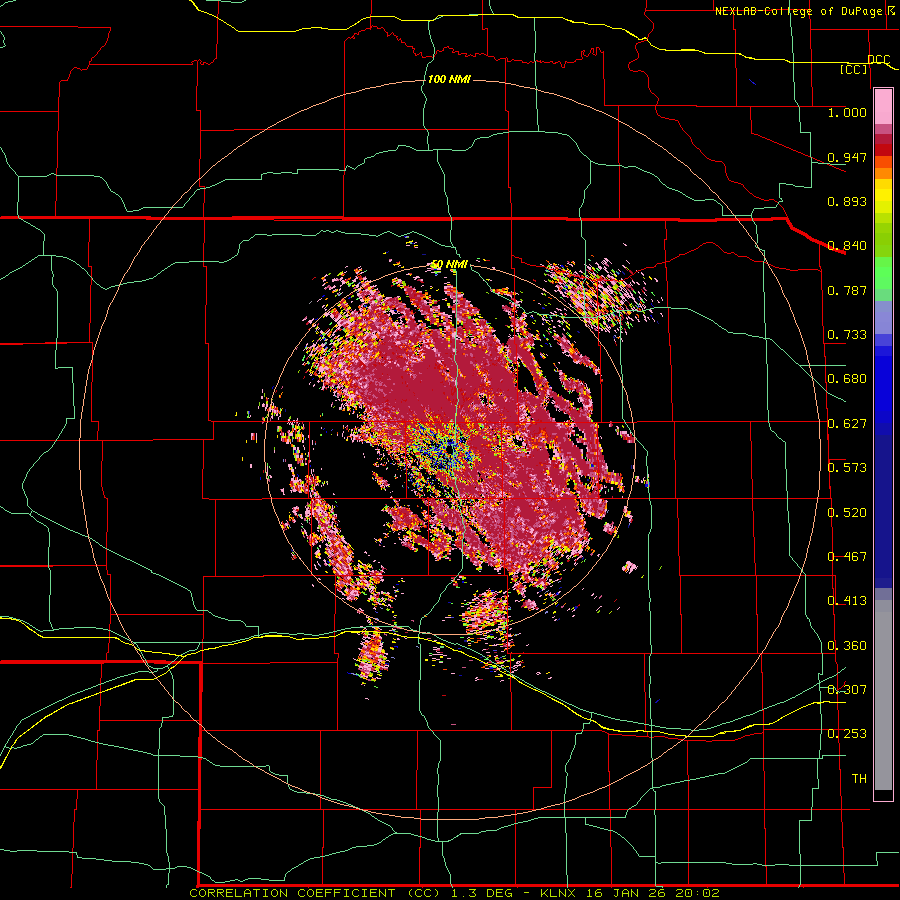The width and height of the screenshot is (900, 900).
Task: Click the 0.253 color scale label
Action: click(x=847, y=734)
